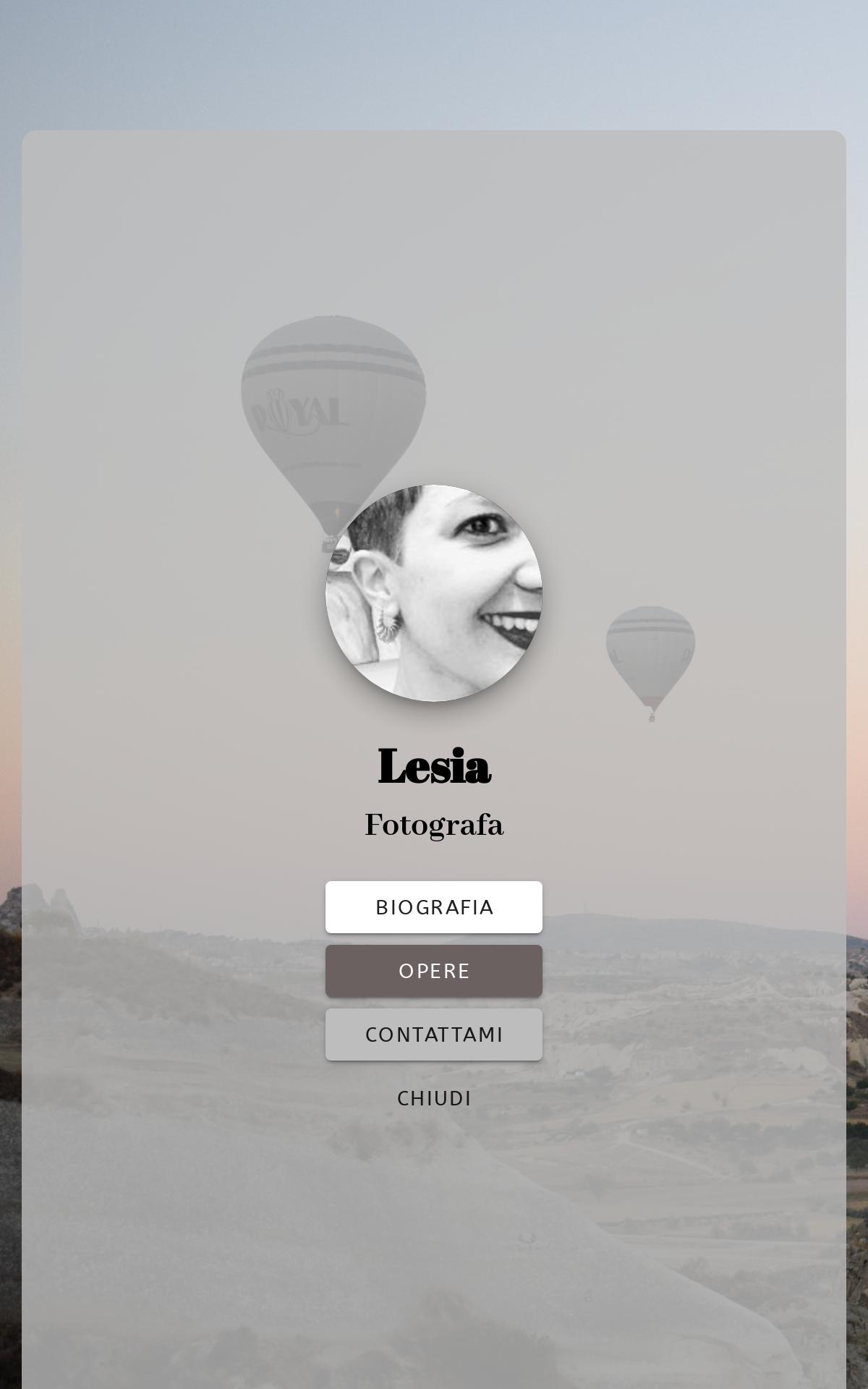Viewport: 868px width, 1389px height.
Task: Click the sky area above the card
Action: click(x=434, y=65)
